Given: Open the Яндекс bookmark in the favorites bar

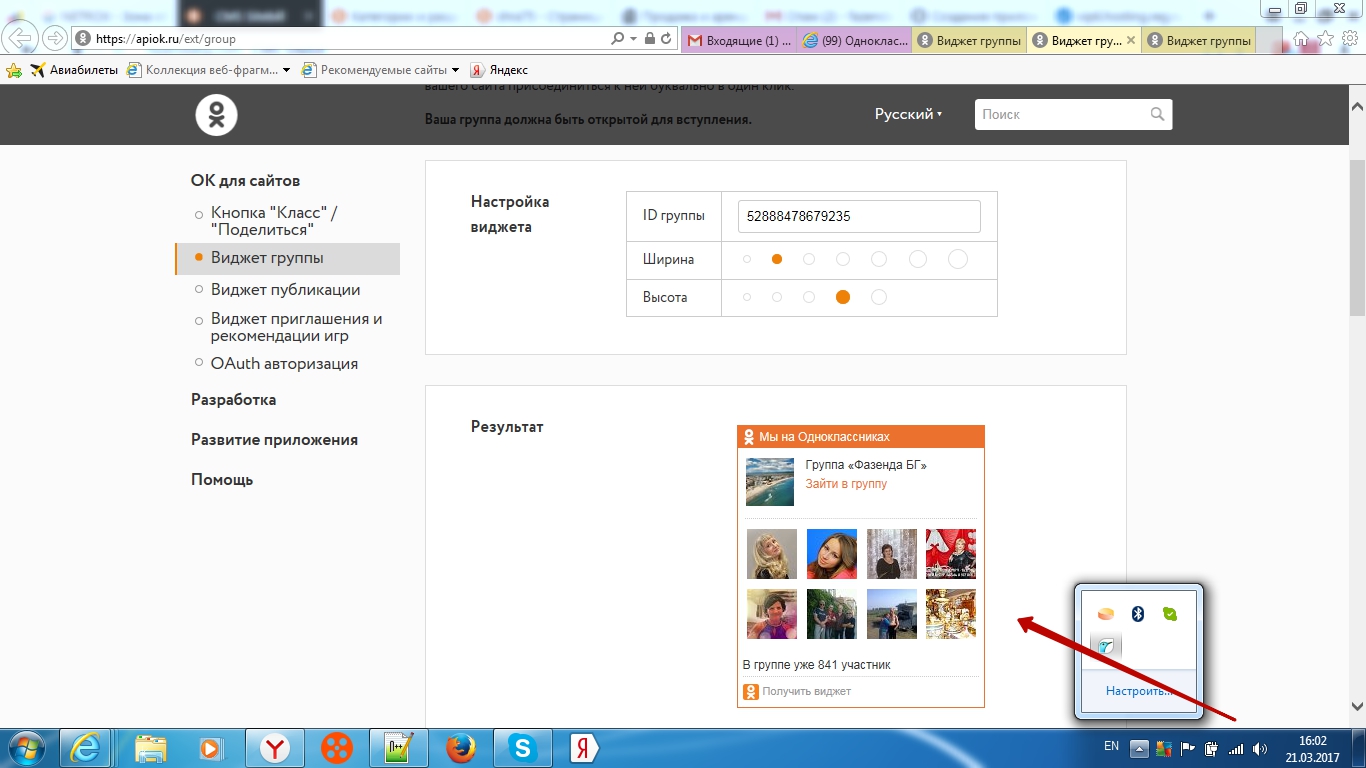Looking at the screenshot, I should [x=499, y=70].
